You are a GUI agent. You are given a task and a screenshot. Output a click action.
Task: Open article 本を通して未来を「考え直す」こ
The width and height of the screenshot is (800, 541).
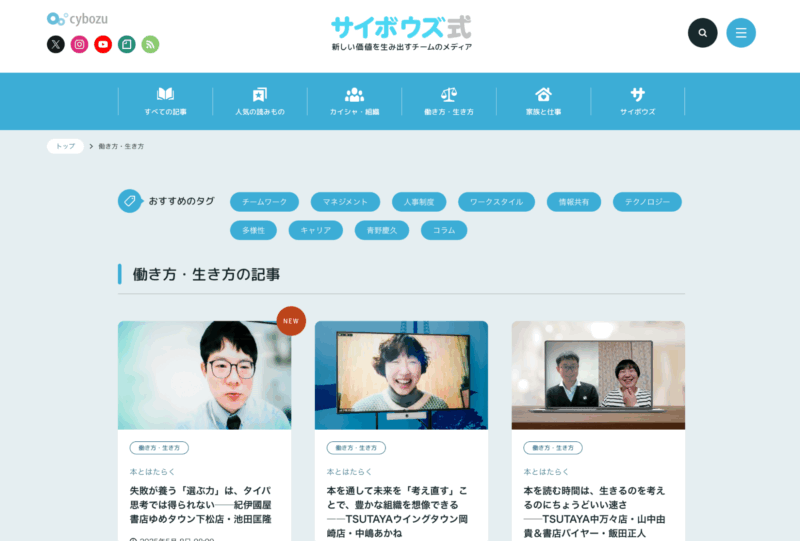397,511
